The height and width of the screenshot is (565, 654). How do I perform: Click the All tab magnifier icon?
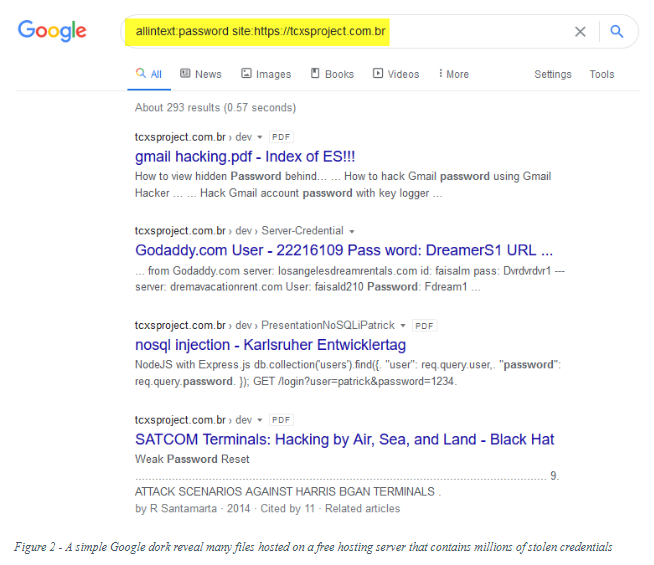141,73
